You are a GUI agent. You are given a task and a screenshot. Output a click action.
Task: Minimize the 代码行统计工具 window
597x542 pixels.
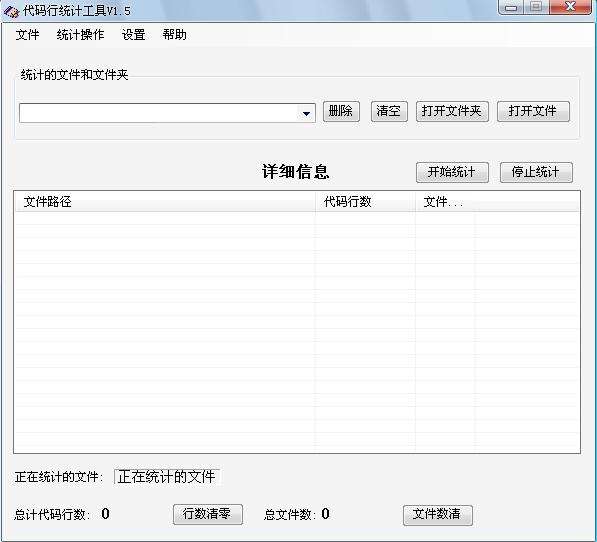tap(511, 7)
